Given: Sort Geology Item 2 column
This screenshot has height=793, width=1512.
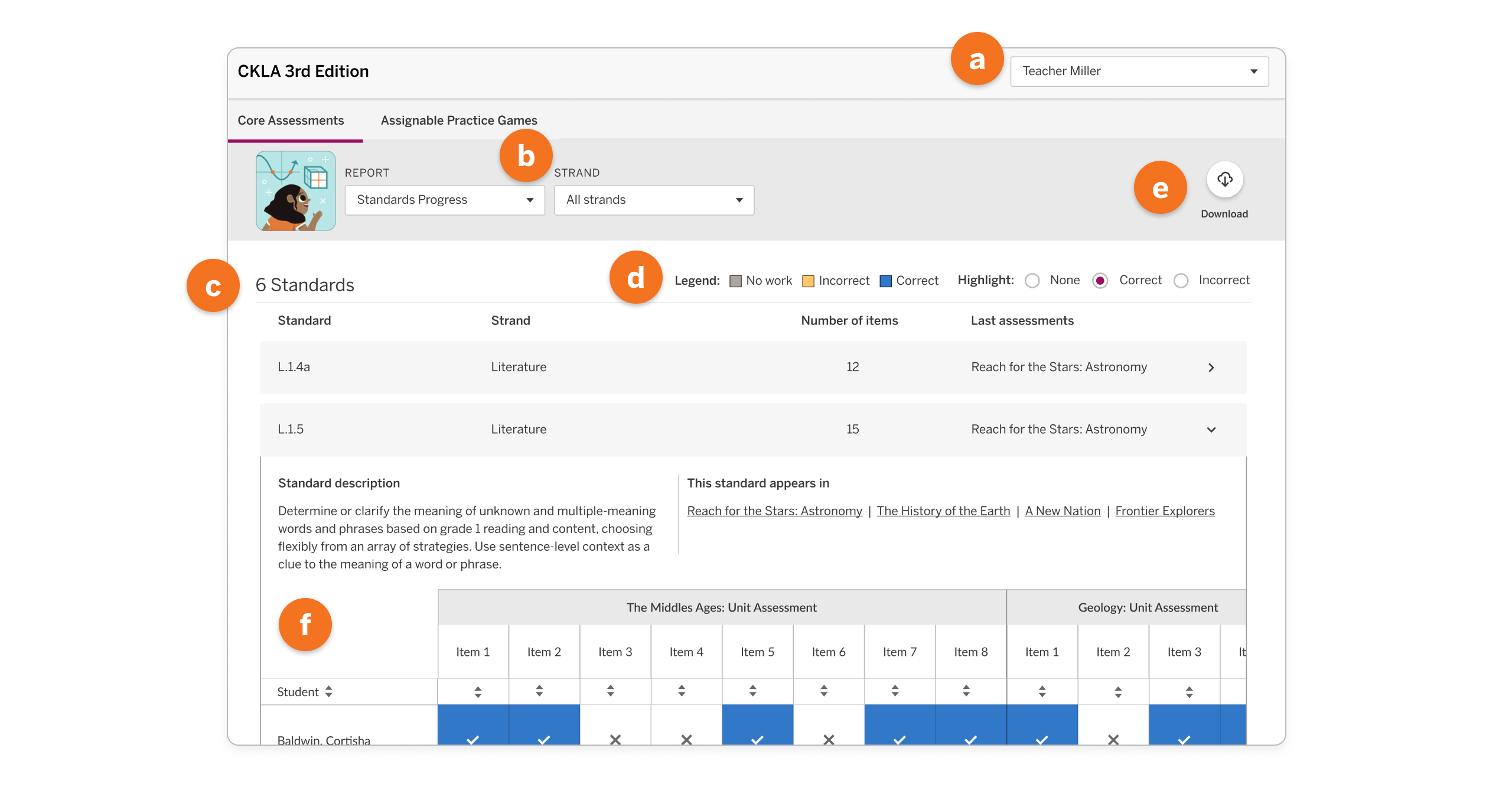Looking at the screenshot, I should [1118, 691].
